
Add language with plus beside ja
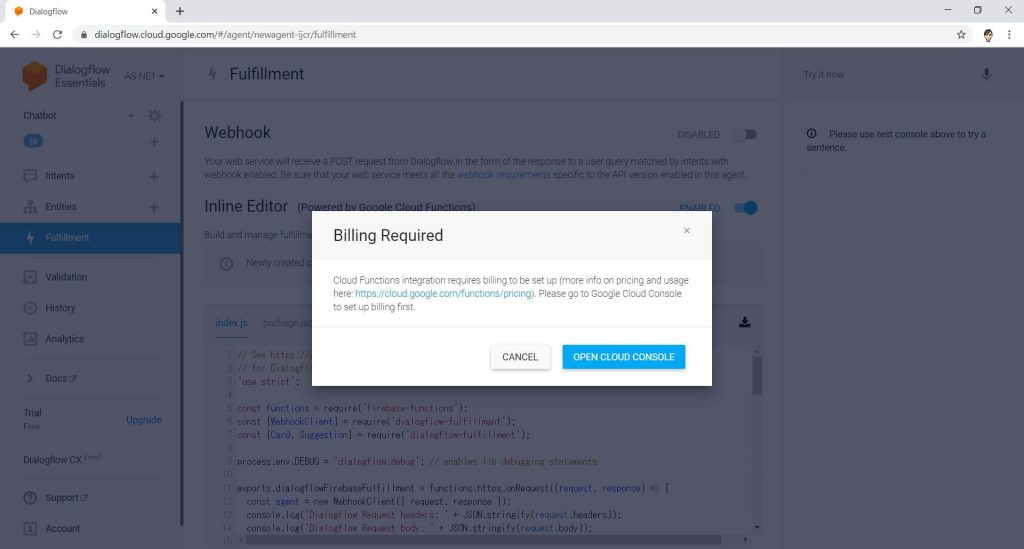pyautogui.click(x=154, y=142)
